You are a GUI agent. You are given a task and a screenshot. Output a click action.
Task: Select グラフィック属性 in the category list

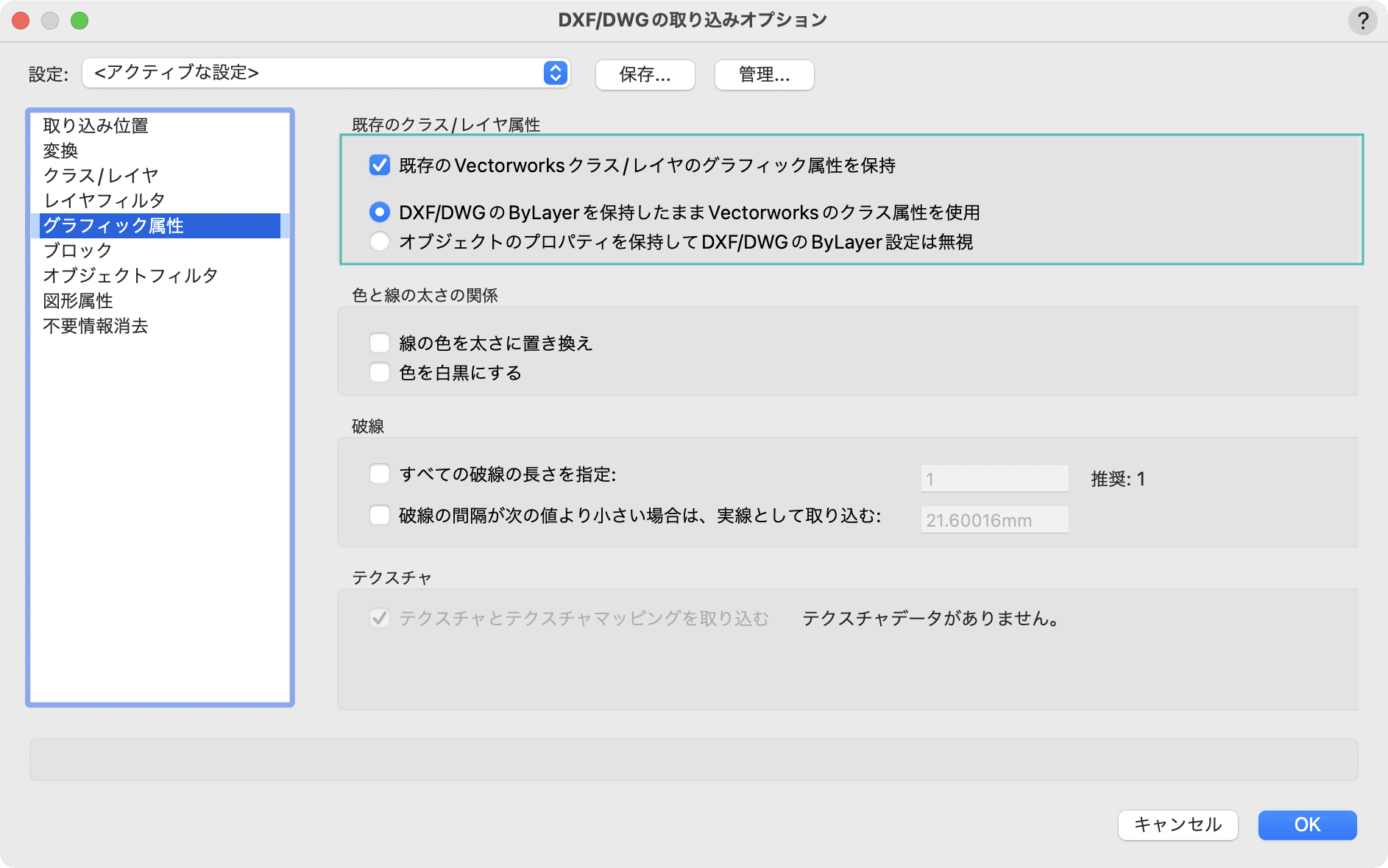tap(160, 226)
